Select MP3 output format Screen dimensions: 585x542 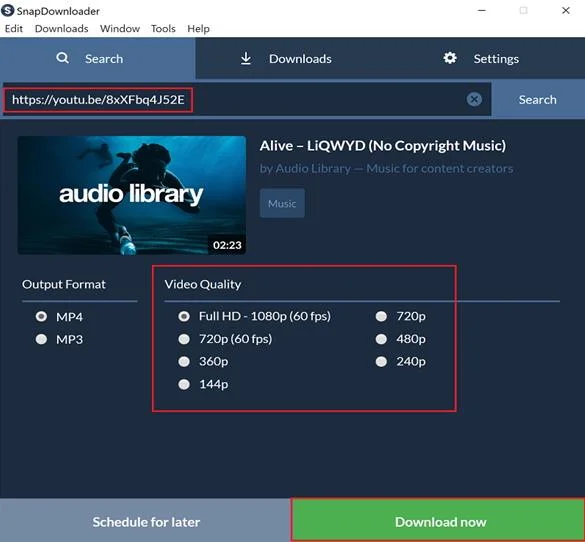41,339
